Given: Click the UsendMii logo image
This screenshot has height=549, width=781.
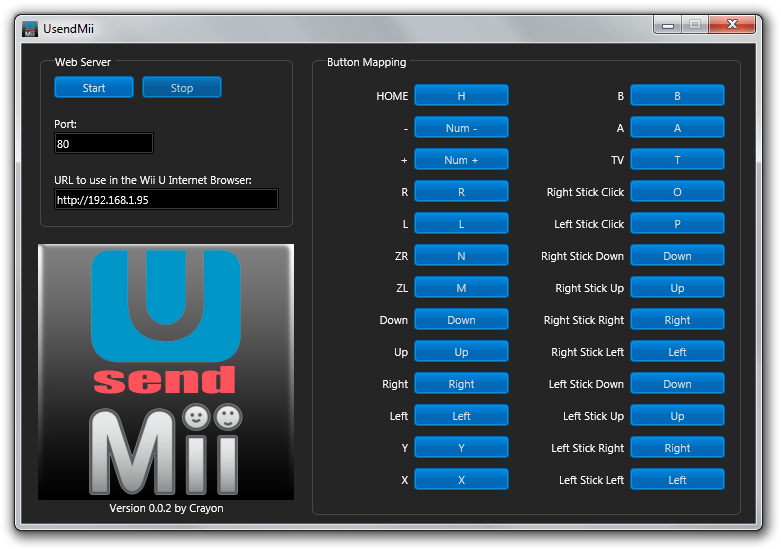Looking at the screenshot, I should (166, 372).
